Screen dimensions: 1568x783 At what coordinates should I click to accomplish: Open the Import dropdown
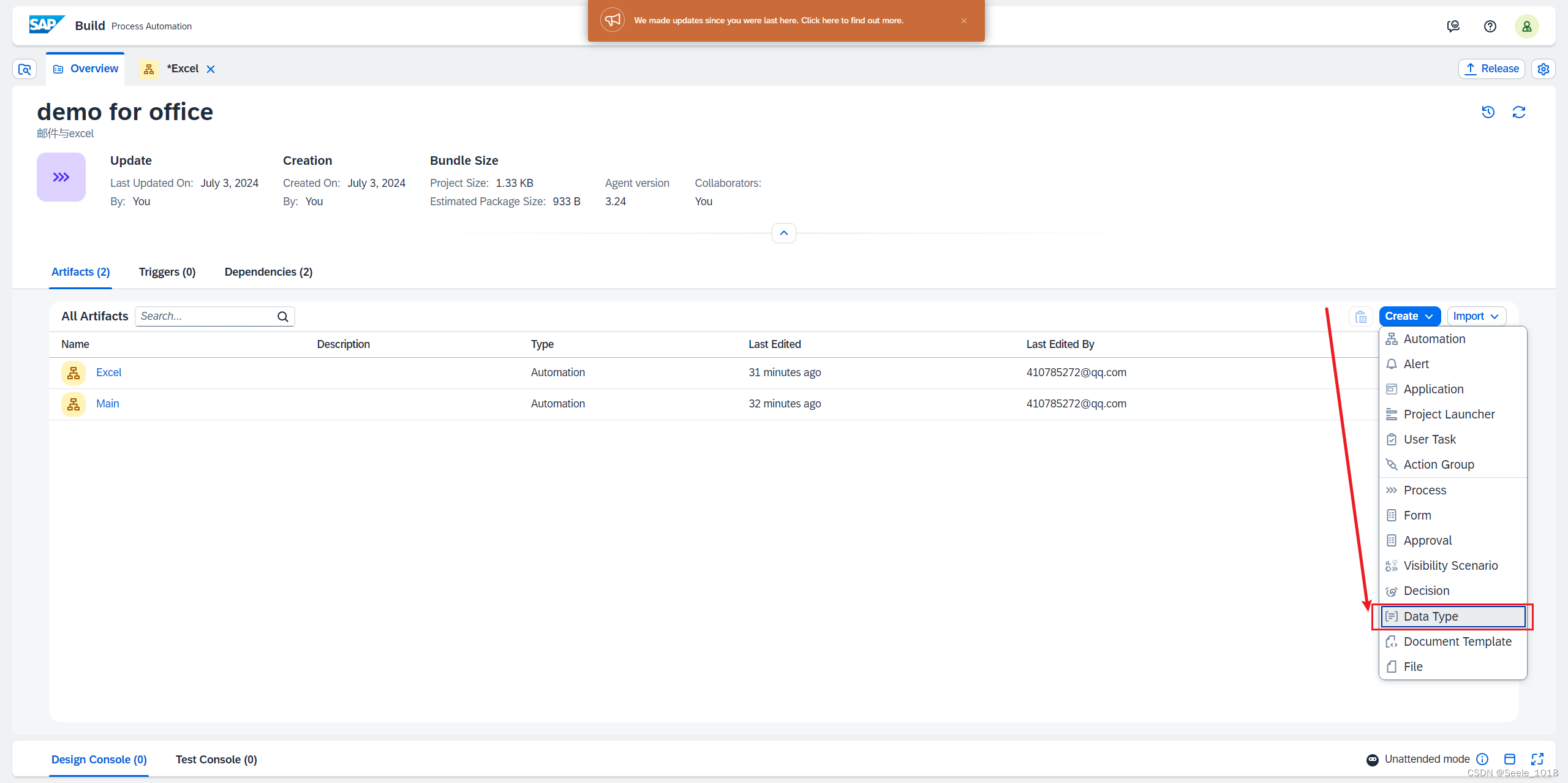[1476, 317]
